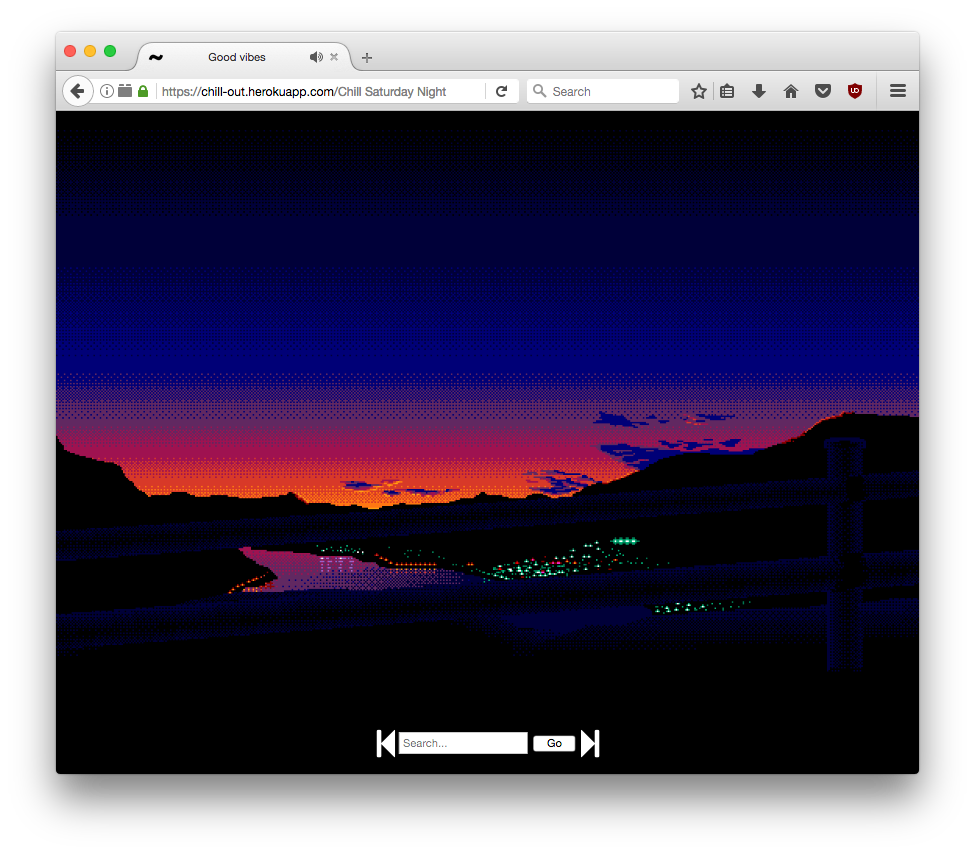Screen dimensions: 975x854
Task: Click the green padlock security icon
Action: [143, 91]
